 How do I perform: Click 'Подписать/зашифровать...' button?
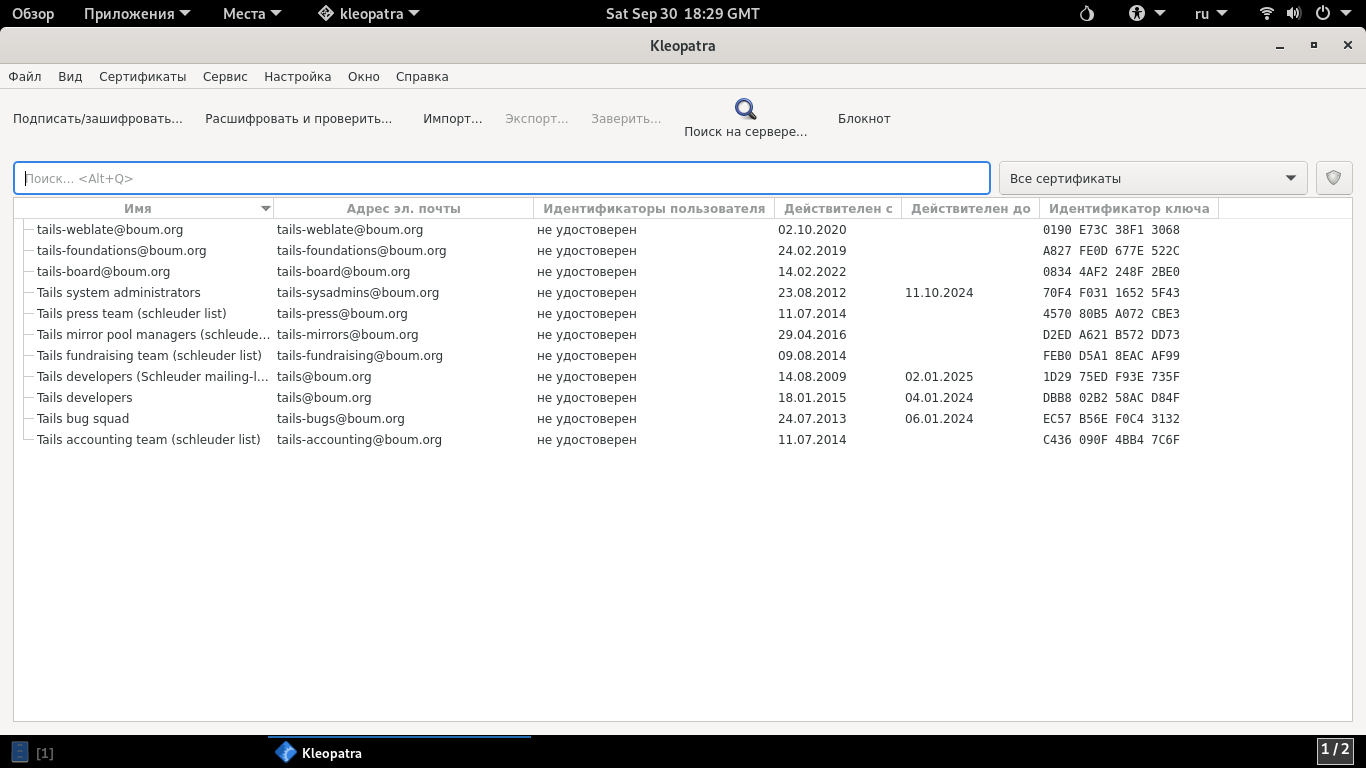coord(98,118)
